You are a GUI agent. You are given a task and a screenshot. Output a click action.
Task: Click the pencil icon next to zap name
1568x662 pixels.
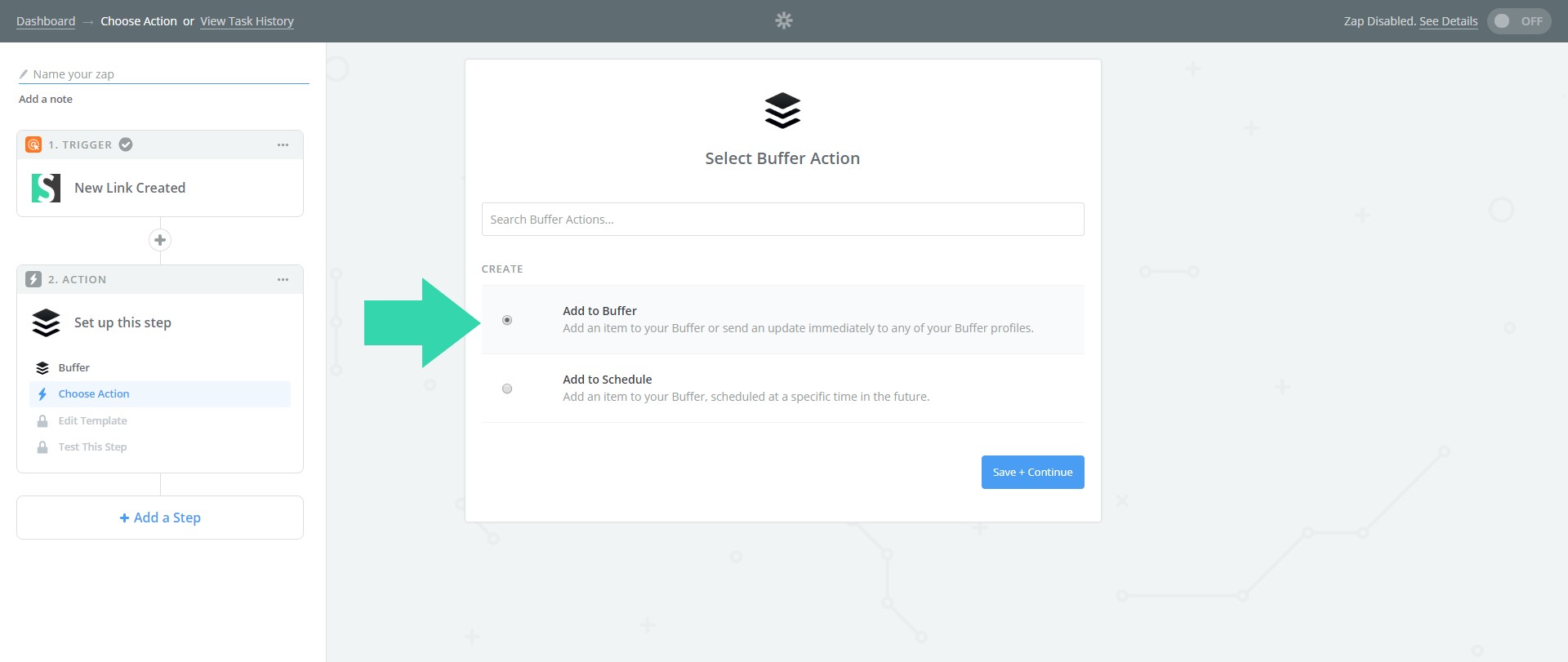pos(24,74)
